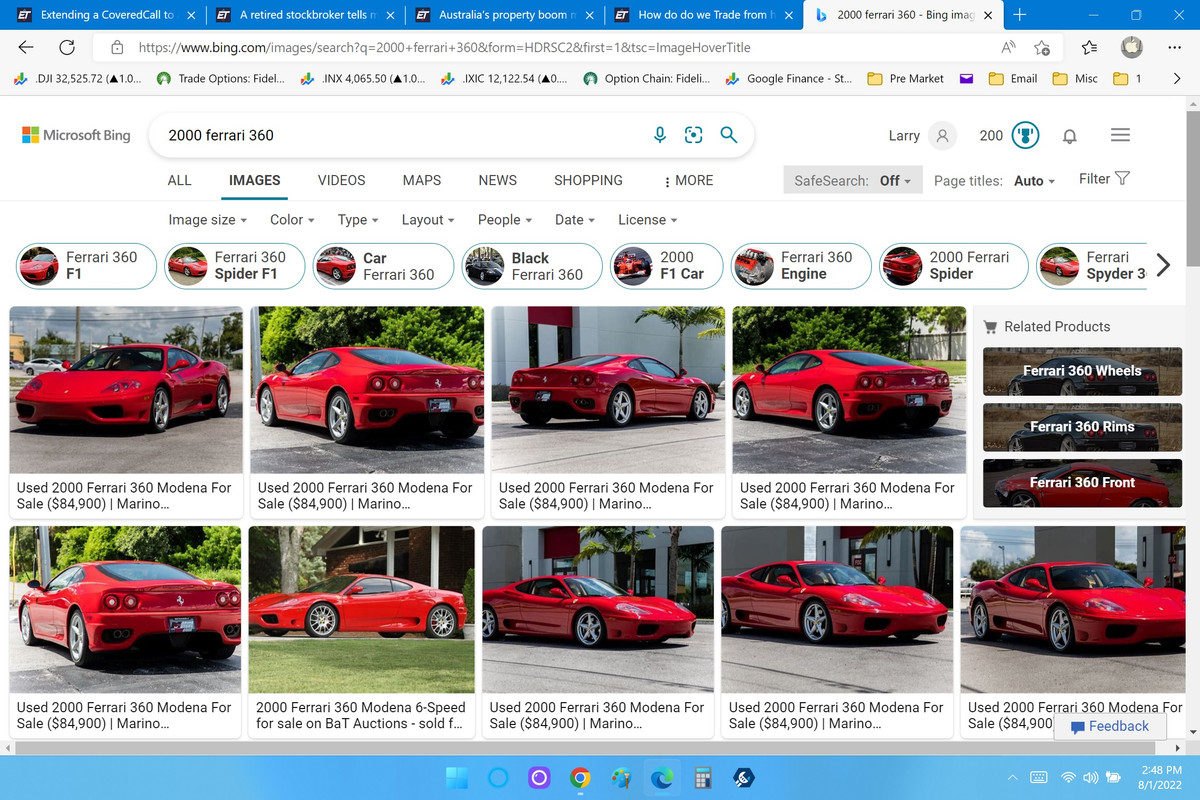1200x800 pixels.
Task: Open Car Ferrari 360 chip
Action: (x=383, y=266)
